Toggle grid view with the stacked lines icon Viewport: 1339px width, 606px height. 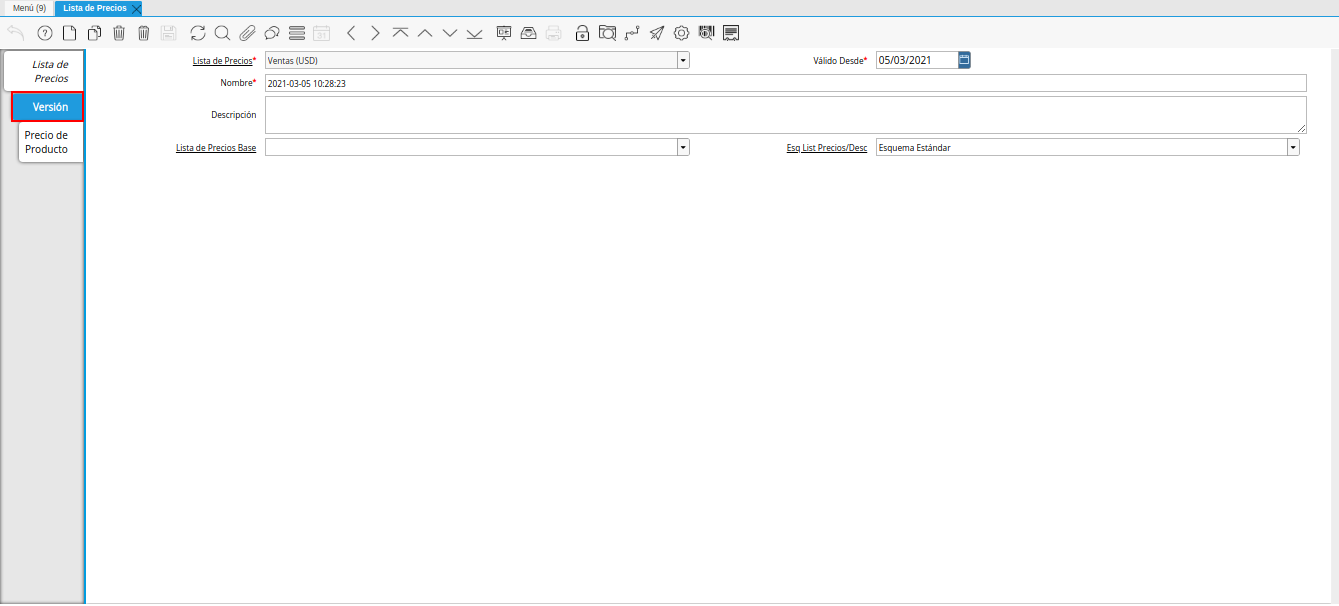(296, 33)
